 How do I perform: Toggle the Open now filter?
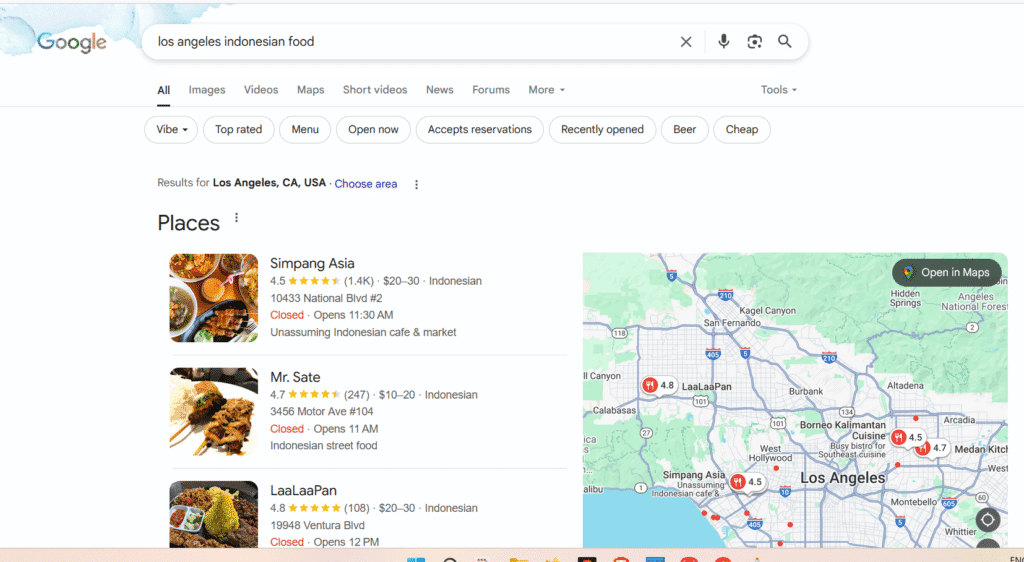373,129
